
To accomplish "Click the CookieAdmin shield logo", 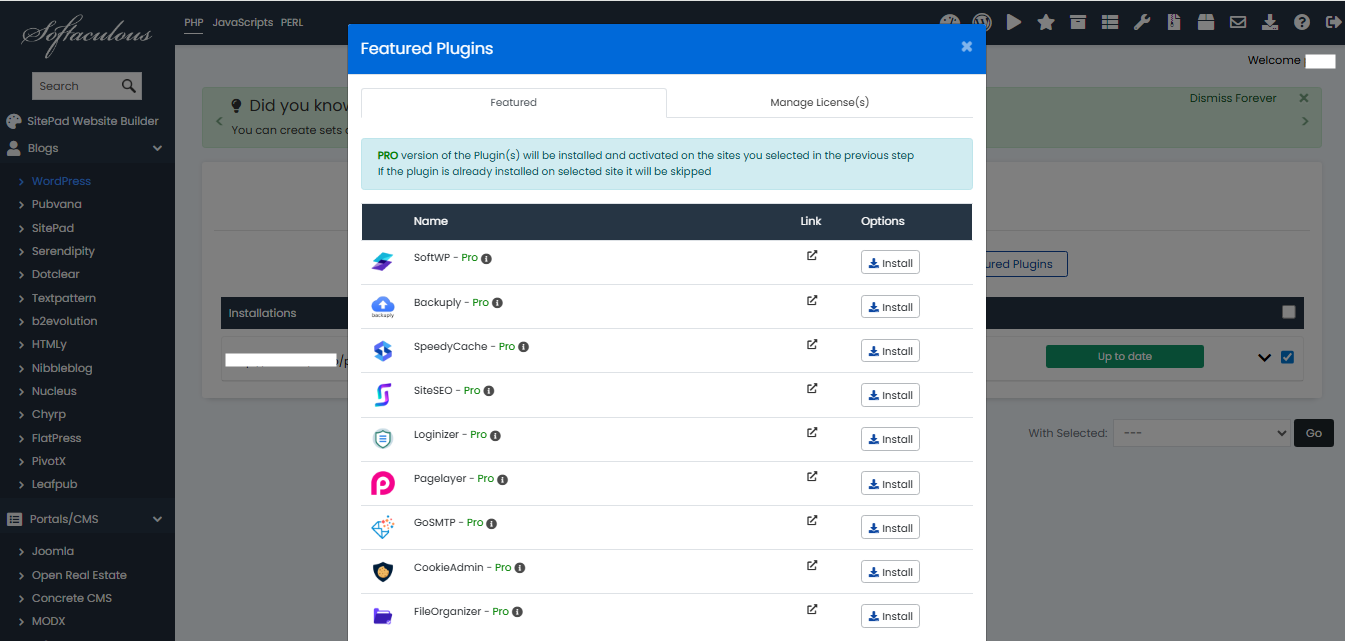I will point(383,572).
